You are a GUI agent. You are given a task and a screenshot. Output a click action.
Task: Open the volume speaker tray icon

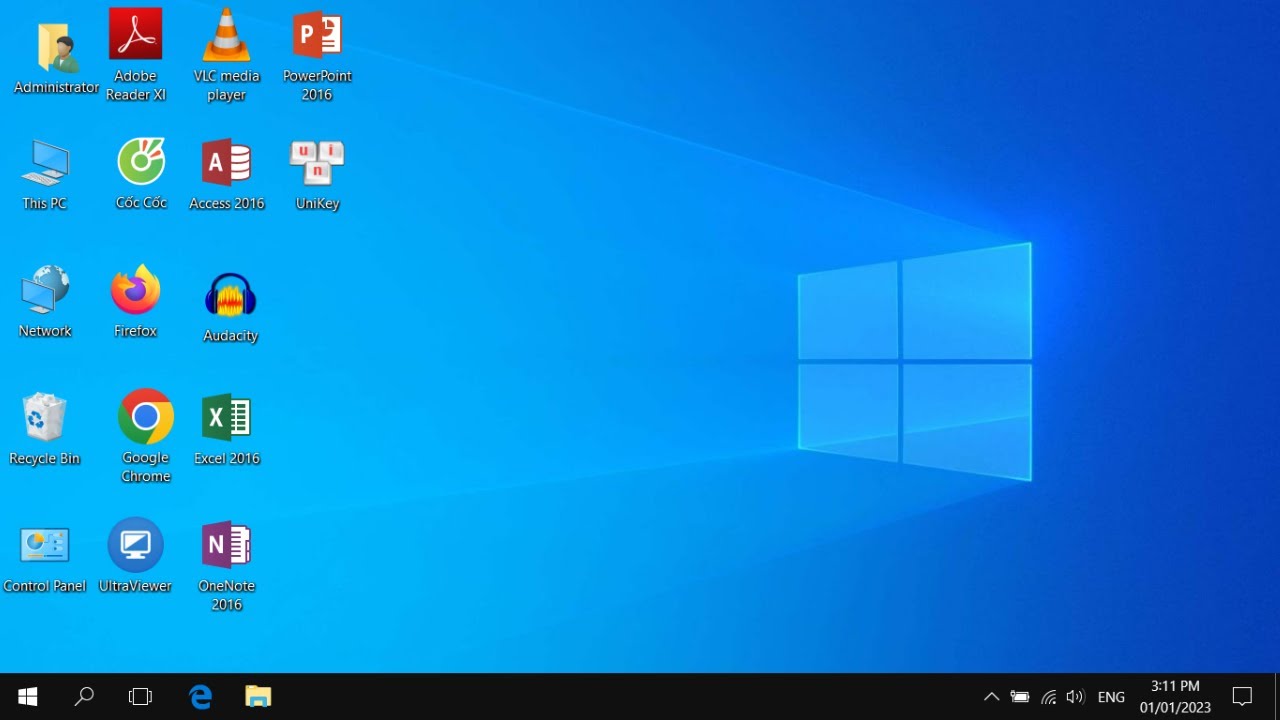1075,697
